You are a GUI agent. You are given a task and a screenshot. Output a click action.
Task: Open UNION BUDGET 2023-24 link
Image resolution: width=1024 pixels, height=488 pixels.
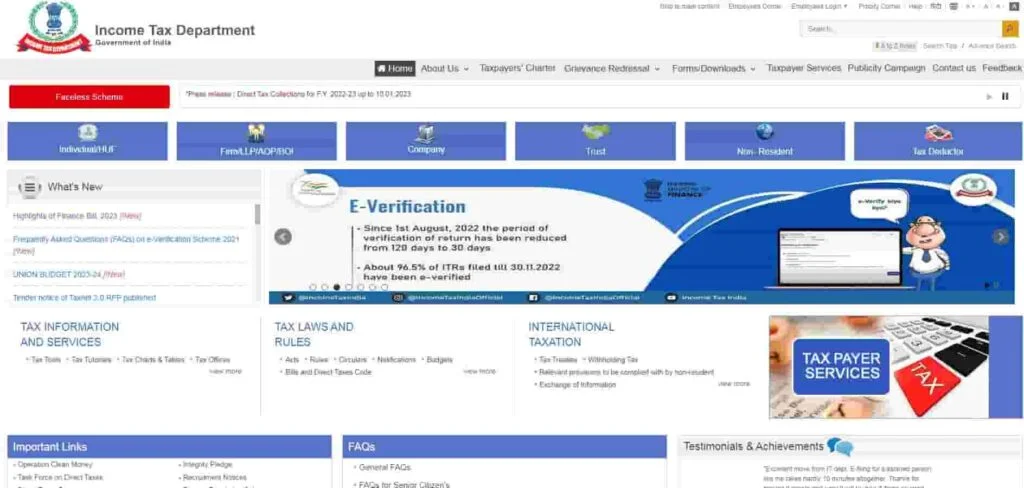69,274
